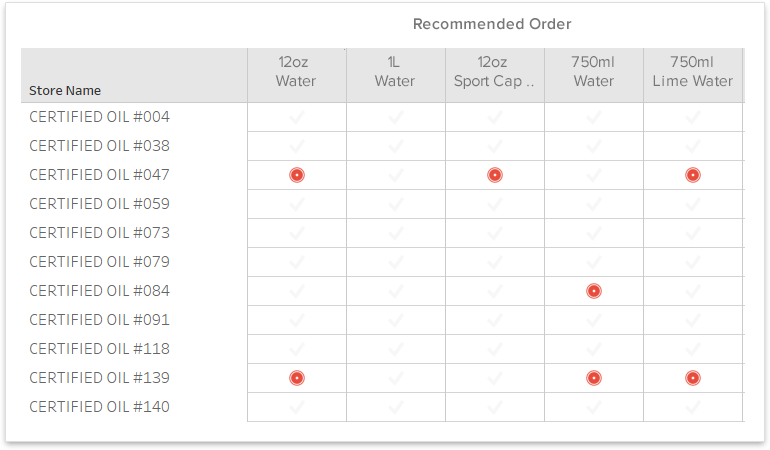The width and height of the screenshot is (770, 450).
Task: Click the checkmark for #004 12oz Water
Action: coord(297,117)
